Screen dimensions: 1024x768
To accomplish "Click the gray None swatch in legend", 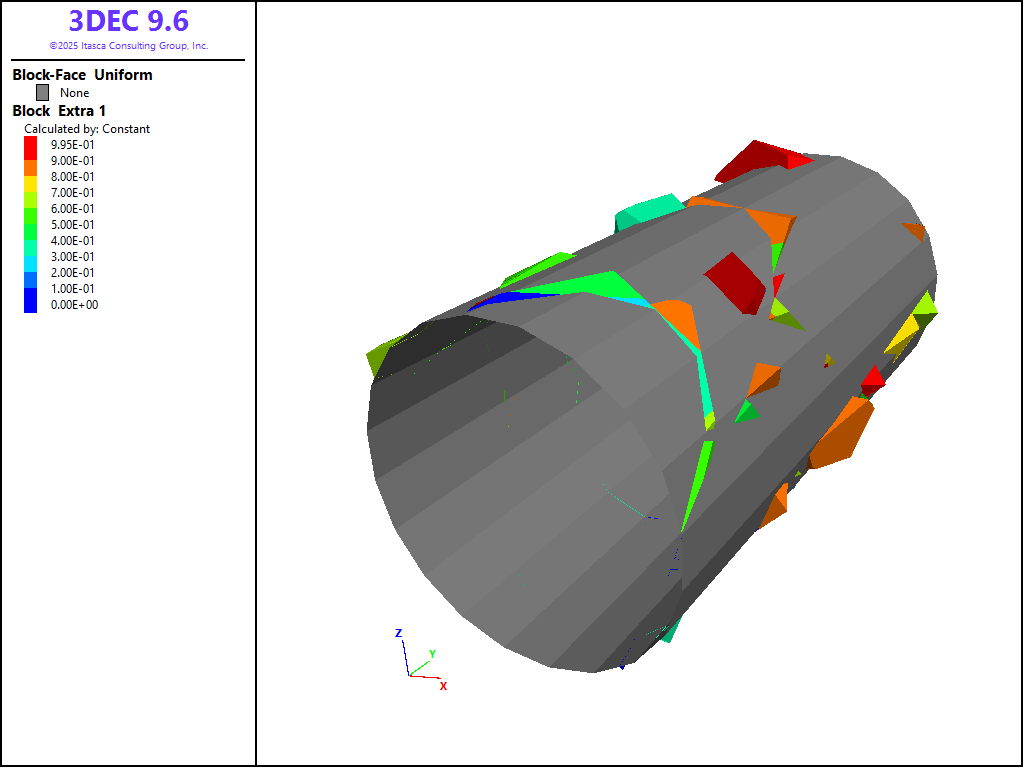I will [x=42, y=92].
